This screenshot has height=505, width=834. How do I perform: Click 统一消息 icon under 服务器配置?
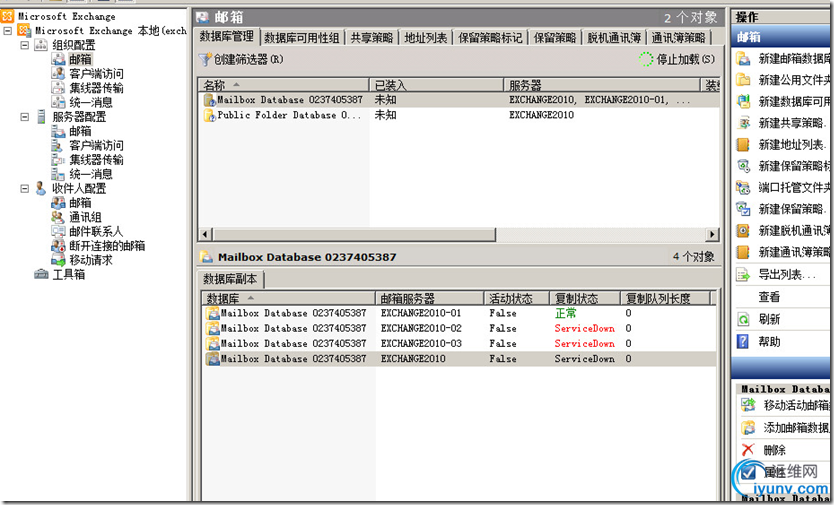coord(58,174)
